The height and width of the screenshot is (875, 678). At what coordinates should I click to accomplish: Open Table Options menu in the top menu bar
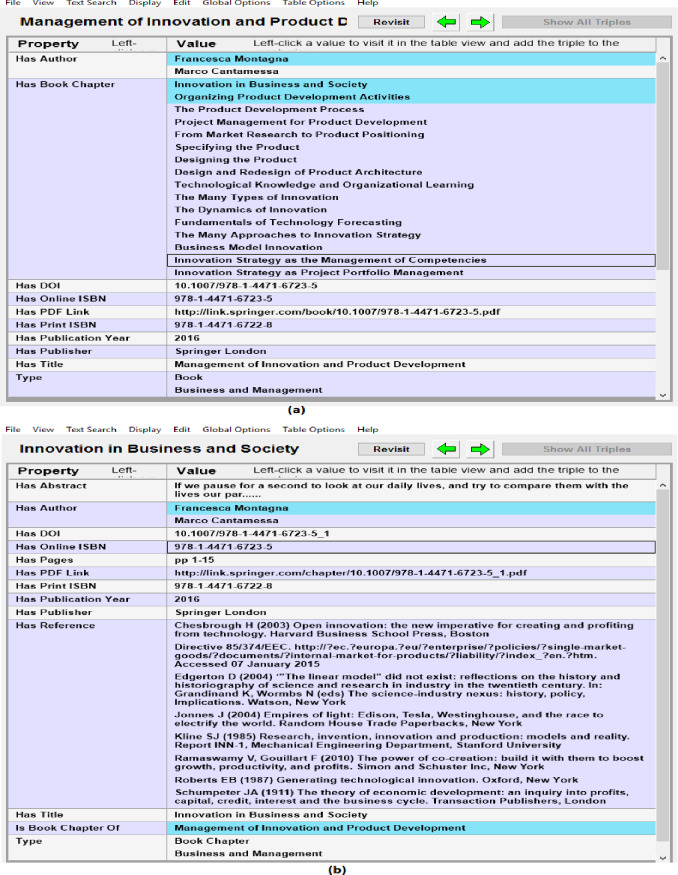[x=313, y=4]
